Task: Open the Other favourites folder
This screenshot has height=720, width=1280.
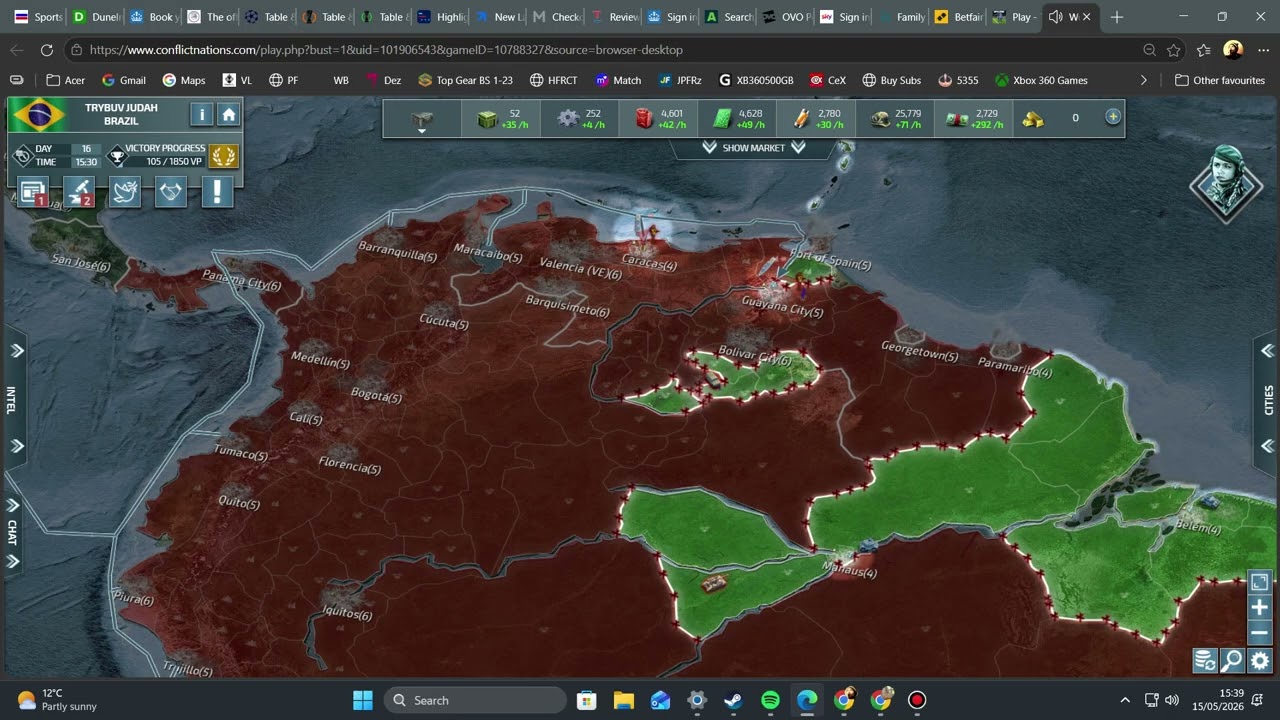Action: [1220, 80]
